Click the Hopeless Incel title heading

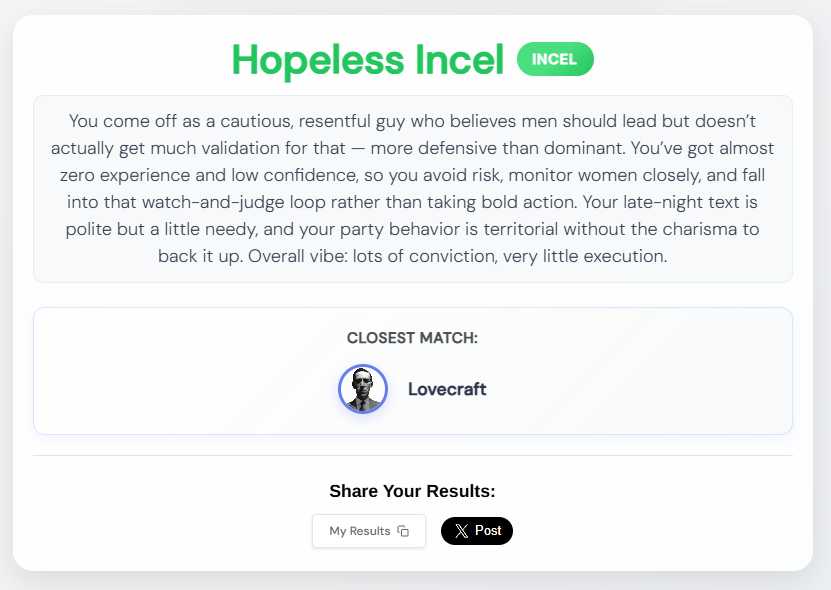pos(368,60)
